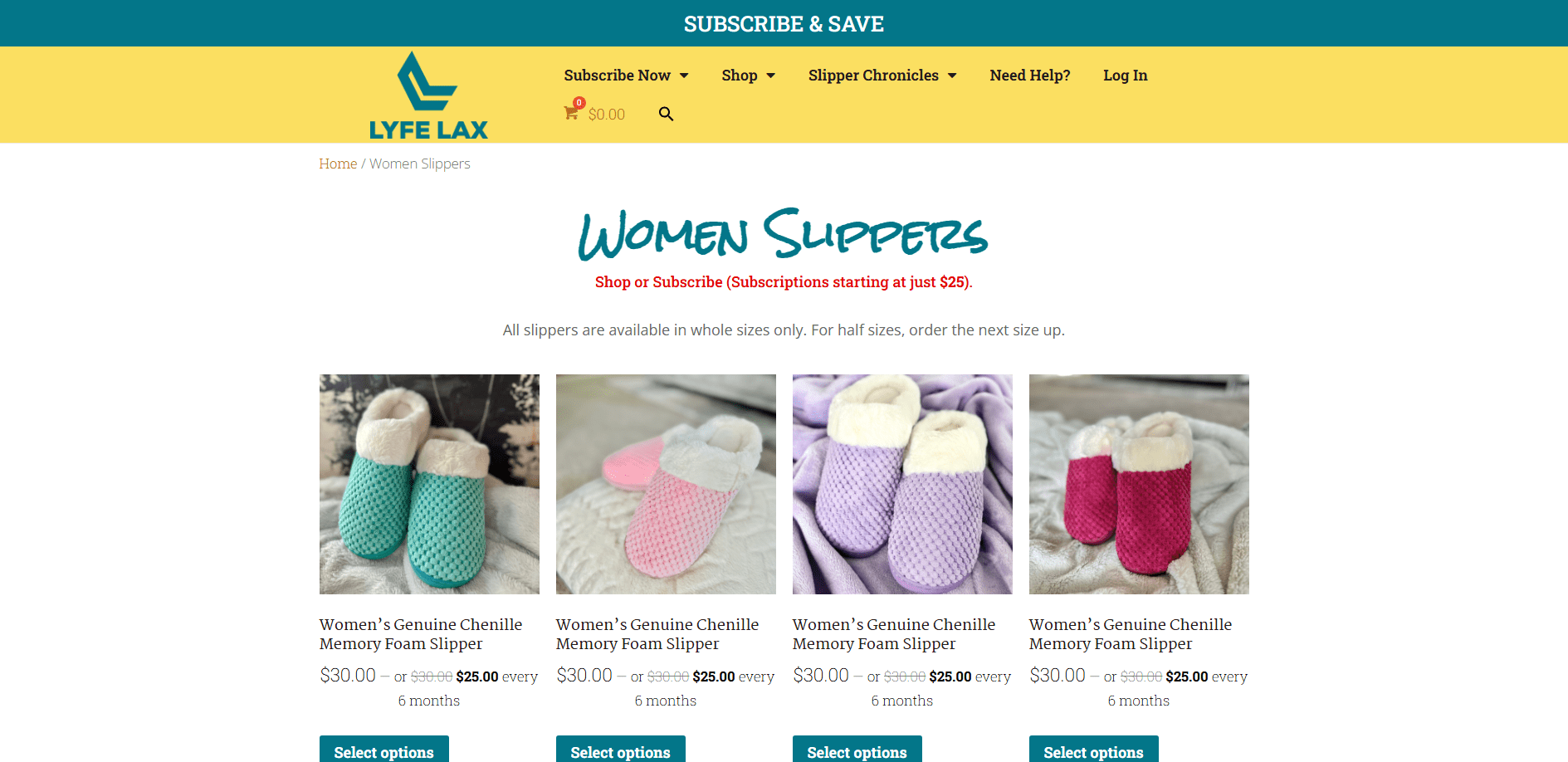The width and height of the screenshot is (1568, 762).
Task: Expand the Slipper Chronicles dropdown arrow
Action: [952, 76]
